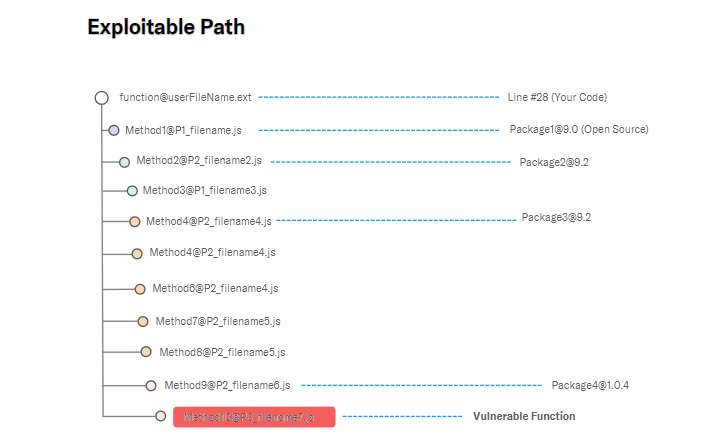Viewport: 728px width, 439px height.
Task: Select the orange node circle for Method7
Action: tap(143, 321)
